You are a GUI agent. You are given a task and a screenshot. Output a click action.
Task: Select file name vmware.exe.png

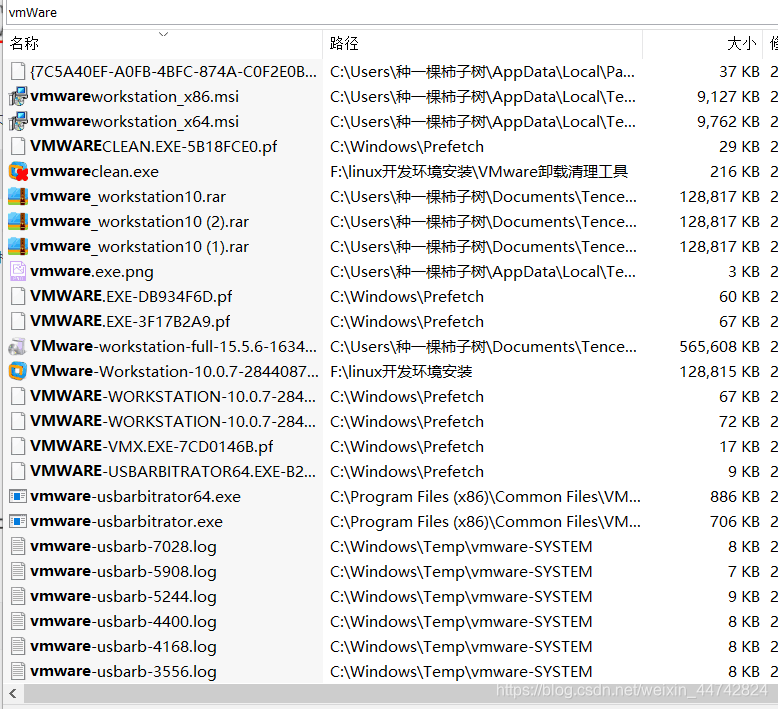coord(92,271)
